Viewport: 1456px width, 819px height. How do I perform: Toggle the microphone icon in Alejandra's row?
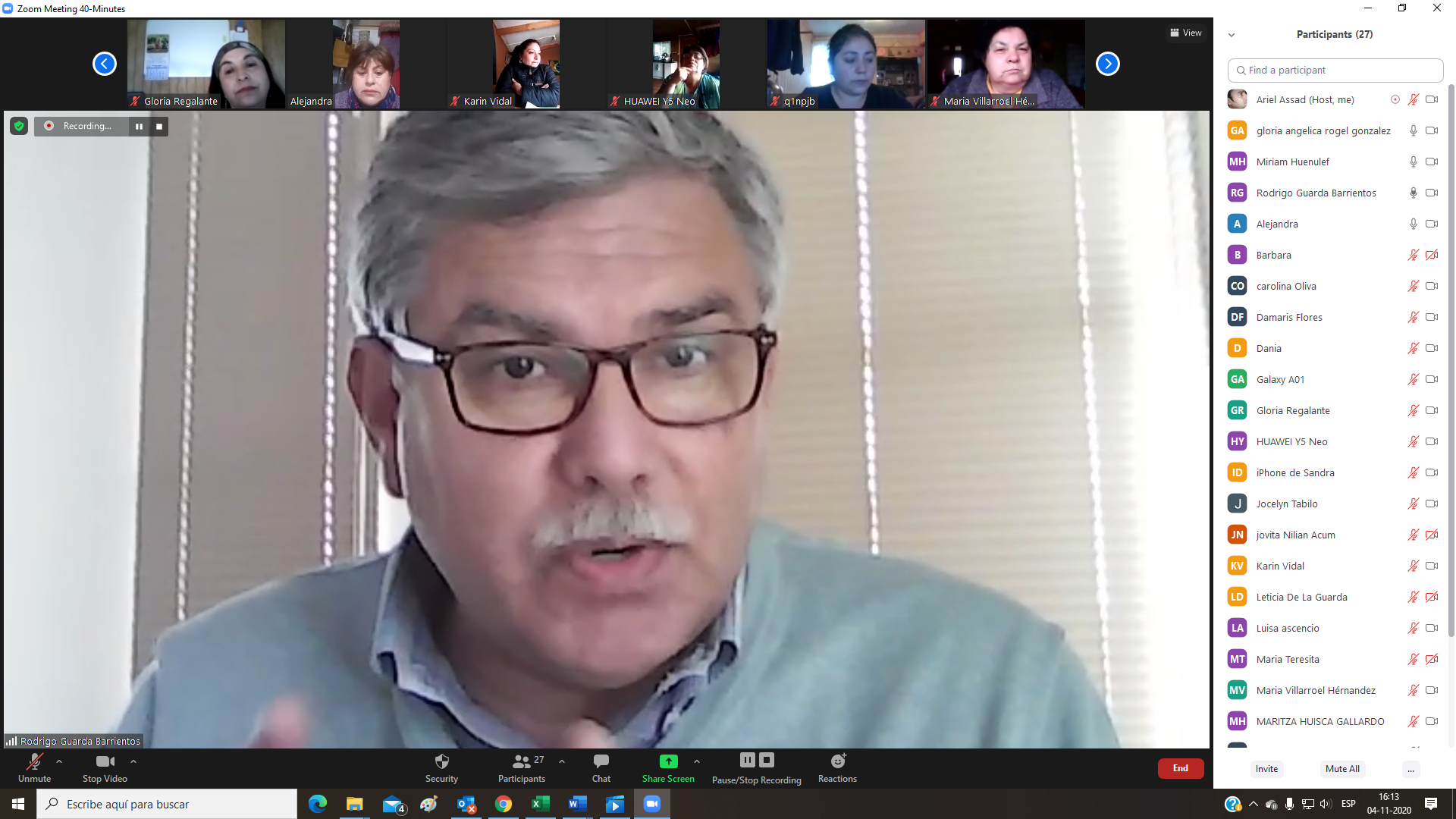point(1414,224)
